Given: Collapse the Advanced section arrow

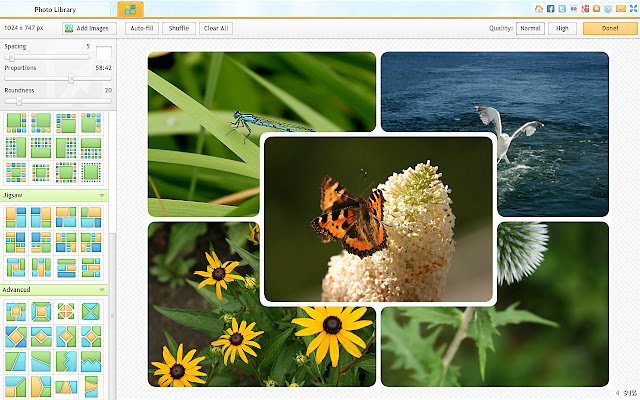Looking at the screenshot, I should (x=102, y=290).
